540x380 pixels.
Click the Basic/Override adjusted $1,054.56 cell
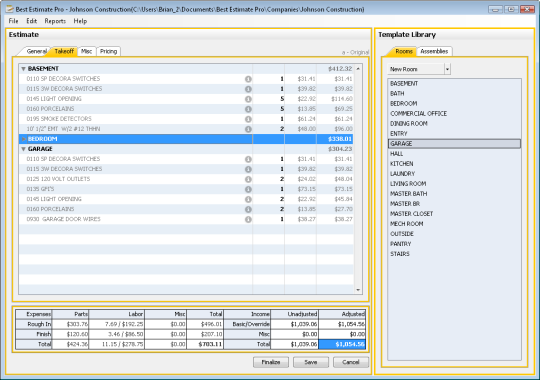[x=342, y=324]
